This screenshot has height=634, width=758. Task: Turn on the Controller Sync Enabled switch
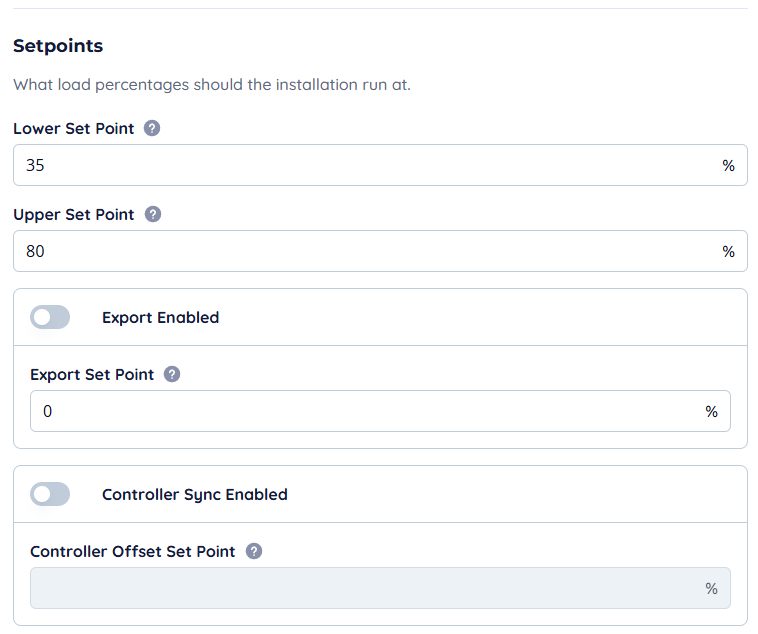50,494
